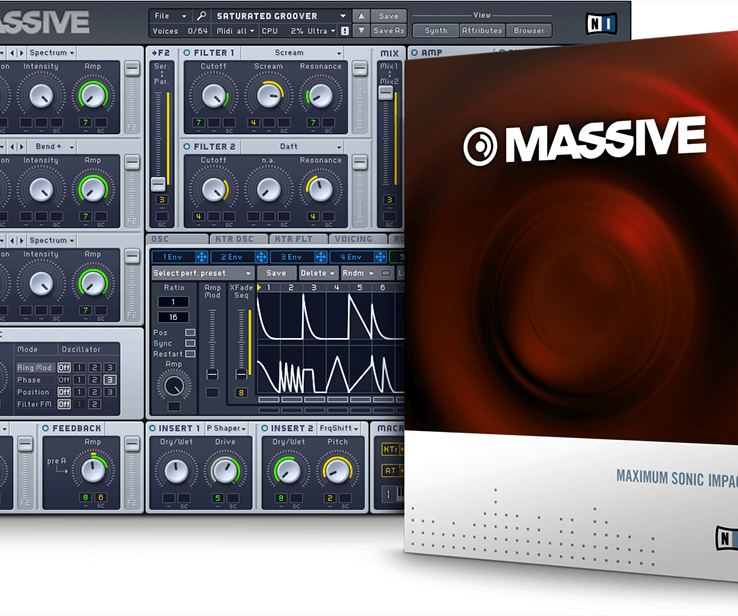
Task: Click the Insert 2 Dry/Wet knob
Action: coord(288,471)
